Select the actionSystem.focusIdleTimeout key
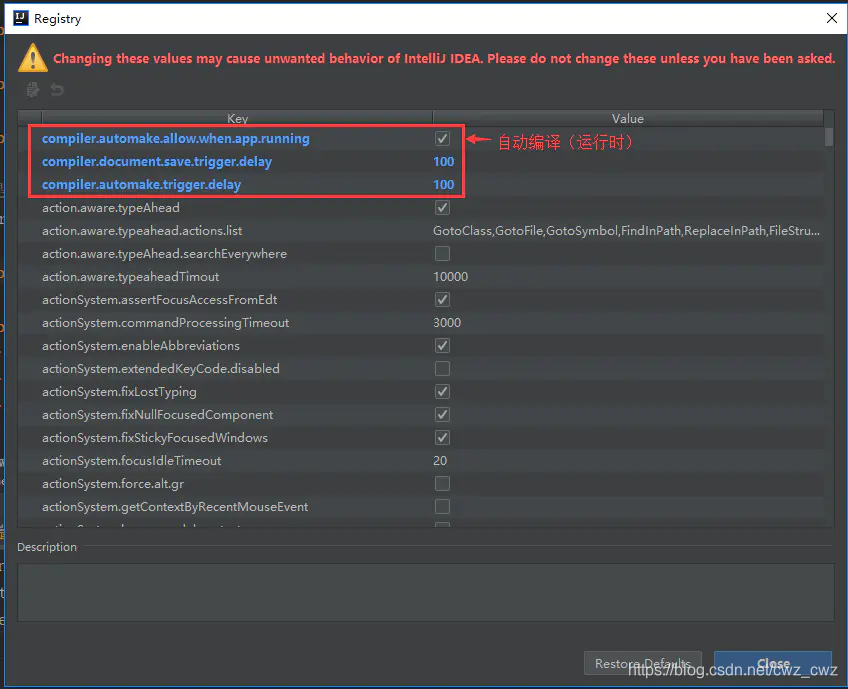This screenshot has height=689, width=848. click(x=131, y=461)
